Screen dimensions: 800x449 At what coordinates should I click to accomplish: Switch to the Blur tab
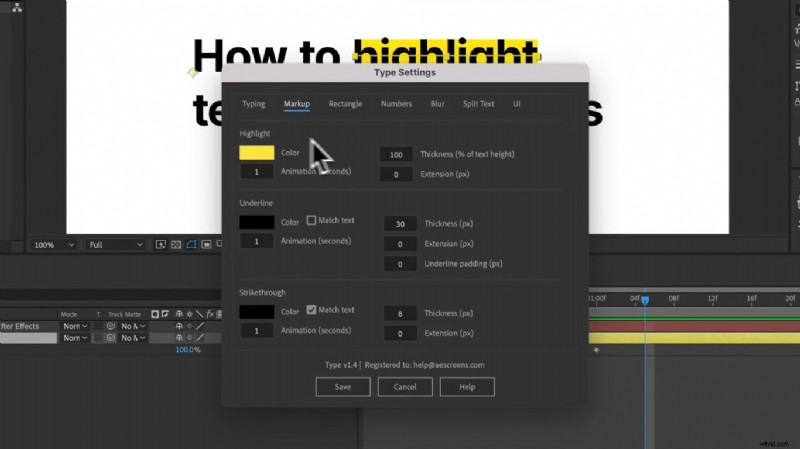pos(437,104)
